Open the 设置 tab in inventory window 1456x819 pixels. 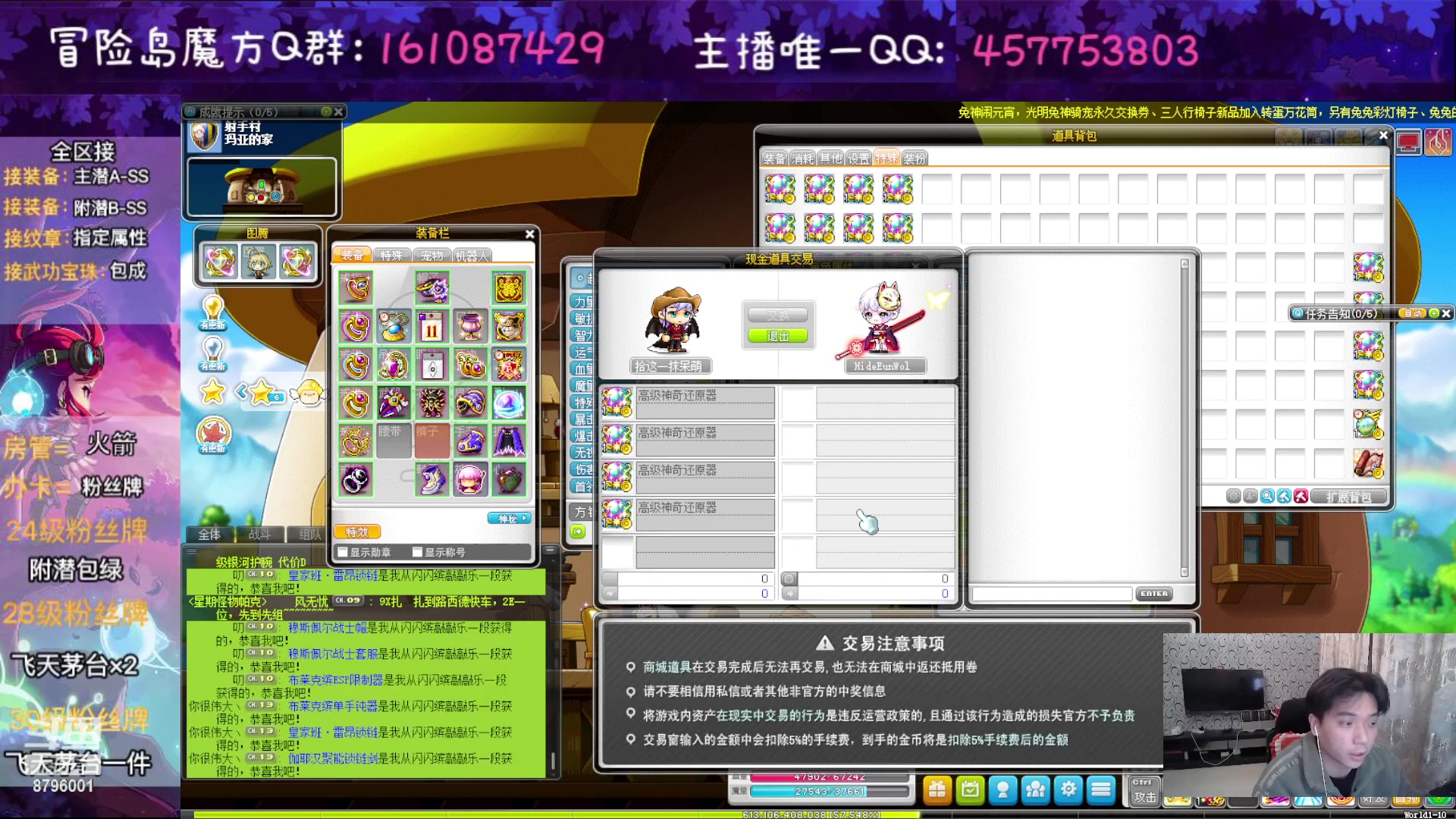tap(858, 158)
